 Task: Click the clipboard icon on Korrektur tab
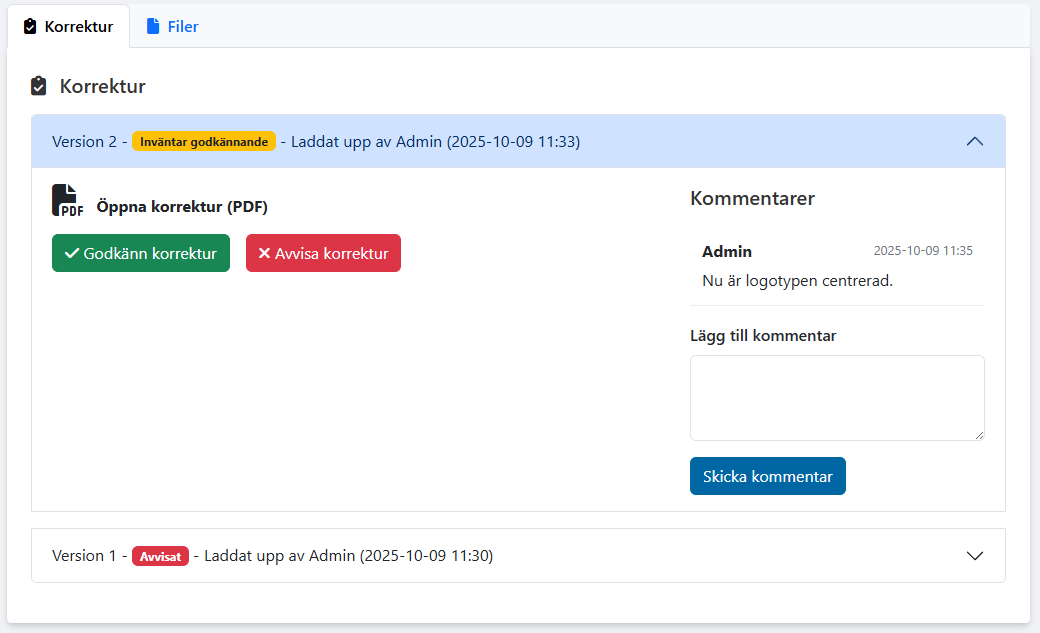coord(30,27)
